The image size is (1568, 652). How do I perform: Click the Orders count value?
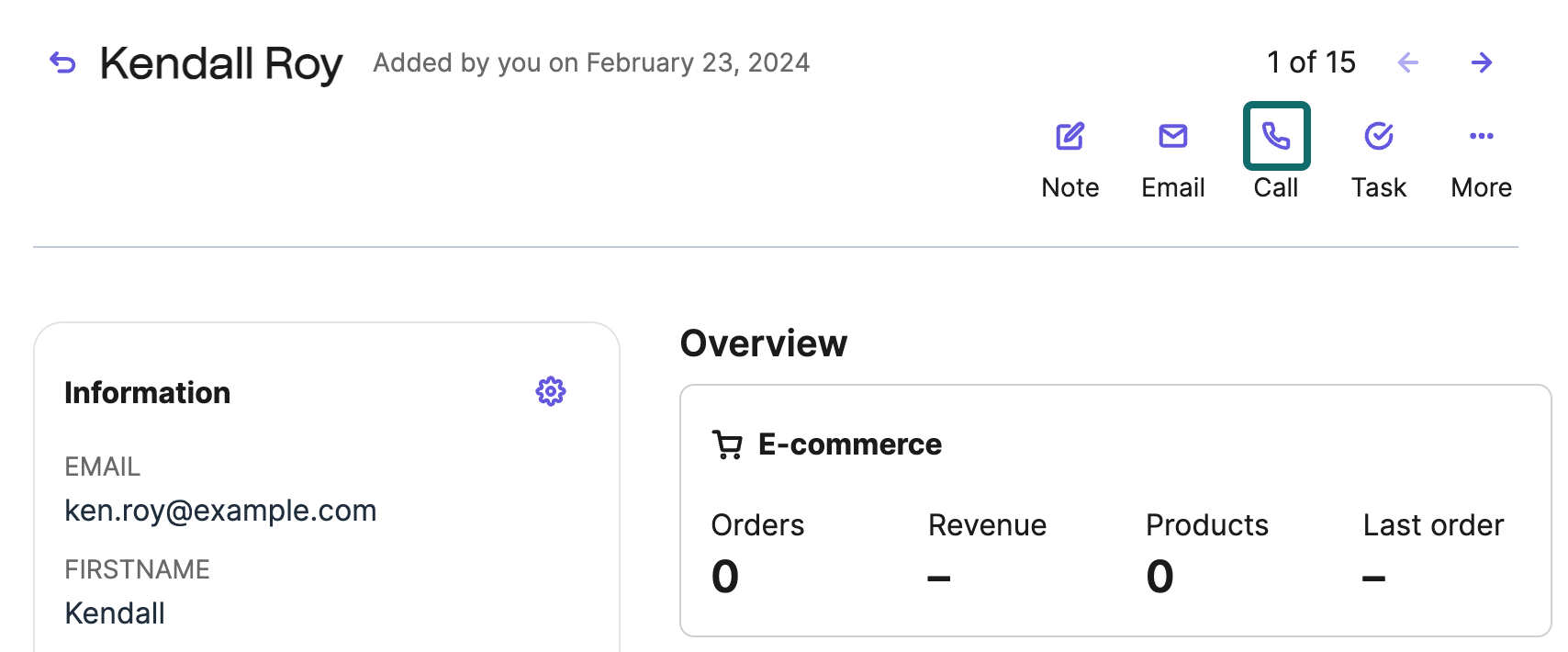click(x=725, y=577)
